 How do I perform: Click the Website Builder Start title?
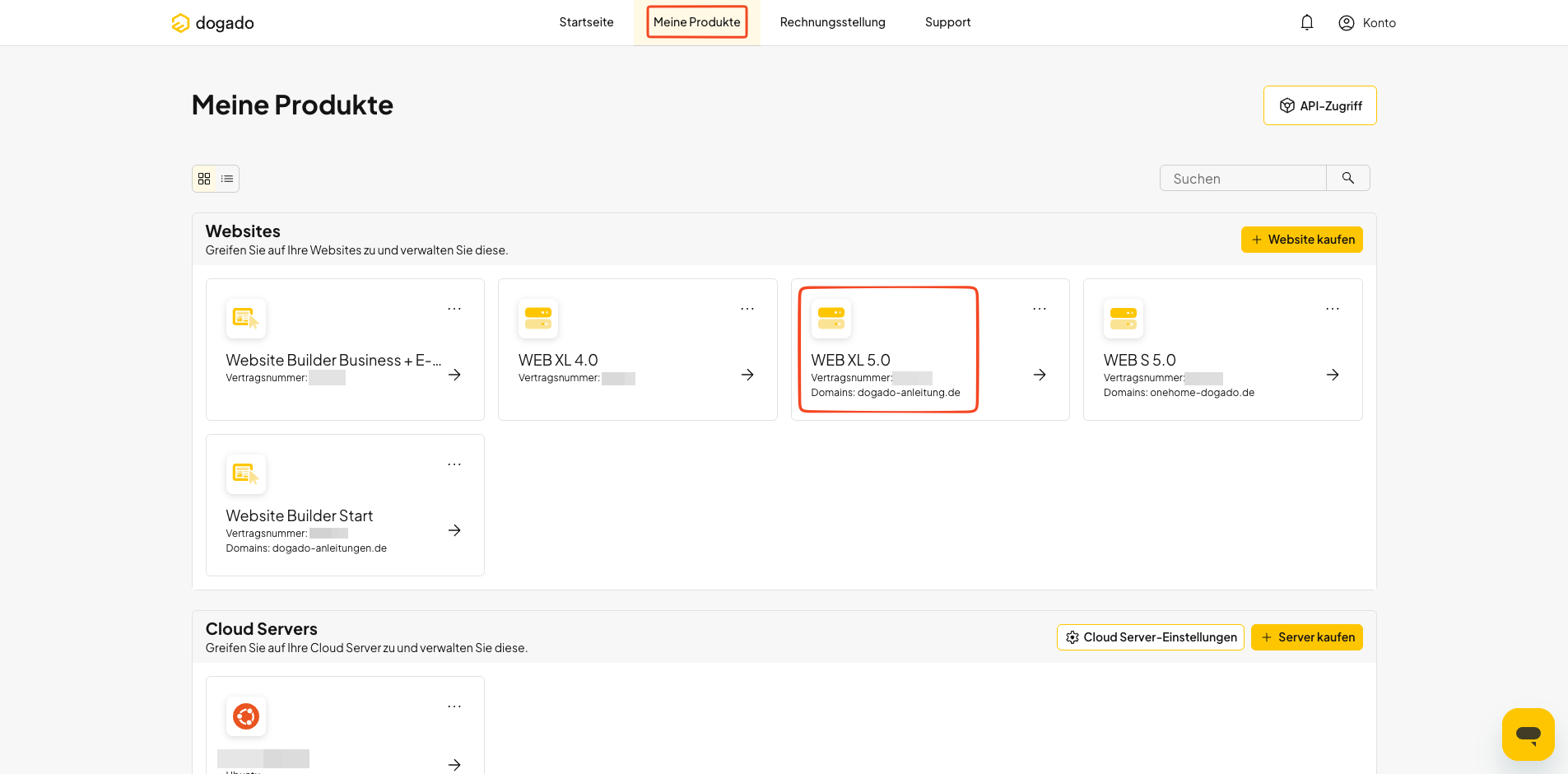[300, 516]
